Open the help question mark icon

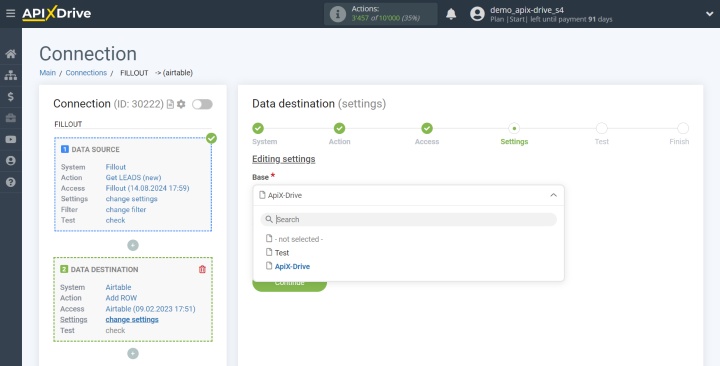11,182
